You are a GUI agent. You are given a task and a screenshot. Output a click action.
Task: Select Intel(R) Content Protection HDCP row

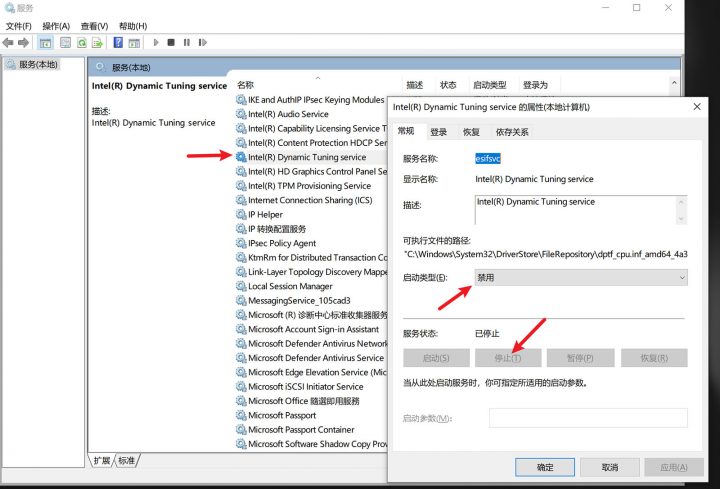pos(311,143)
